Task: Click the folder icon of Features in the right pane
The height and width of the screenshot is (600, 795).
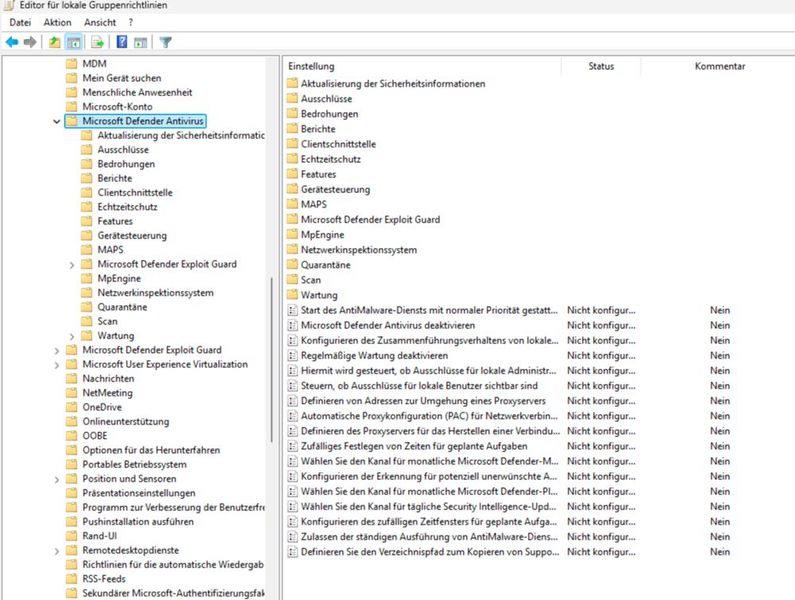Action: click(x=292, y=174)
